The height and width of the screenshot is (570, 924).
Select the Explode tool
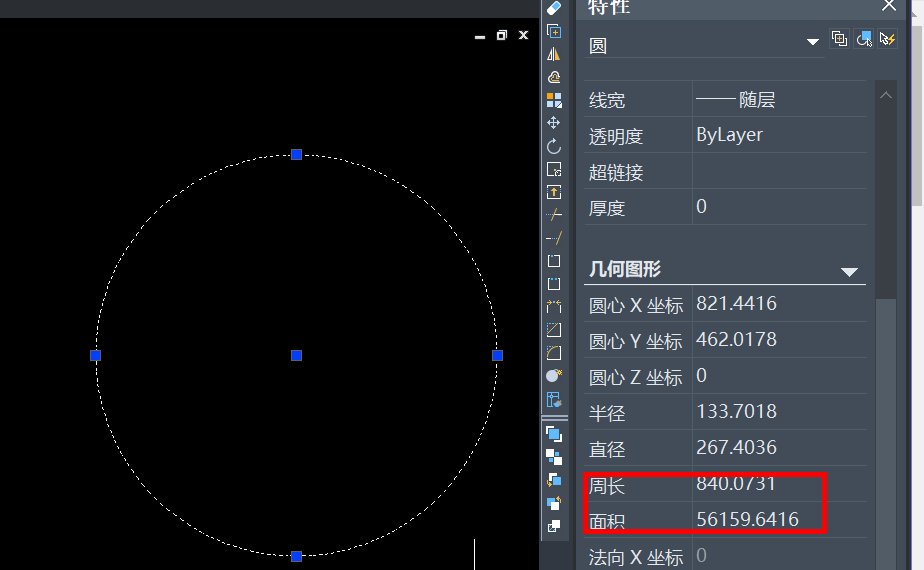click(554, 376)
